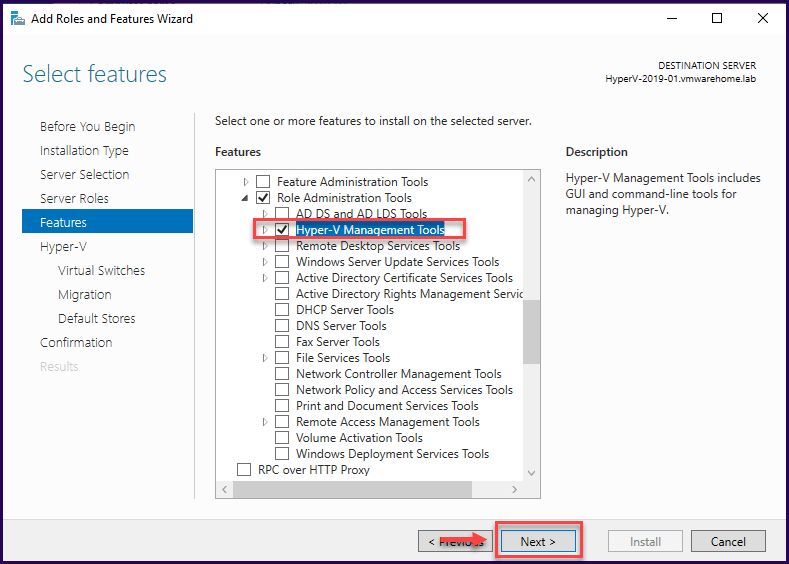Switch to the Server Roles step
Screen dimensions: 789x564
(x=74, y=199)
